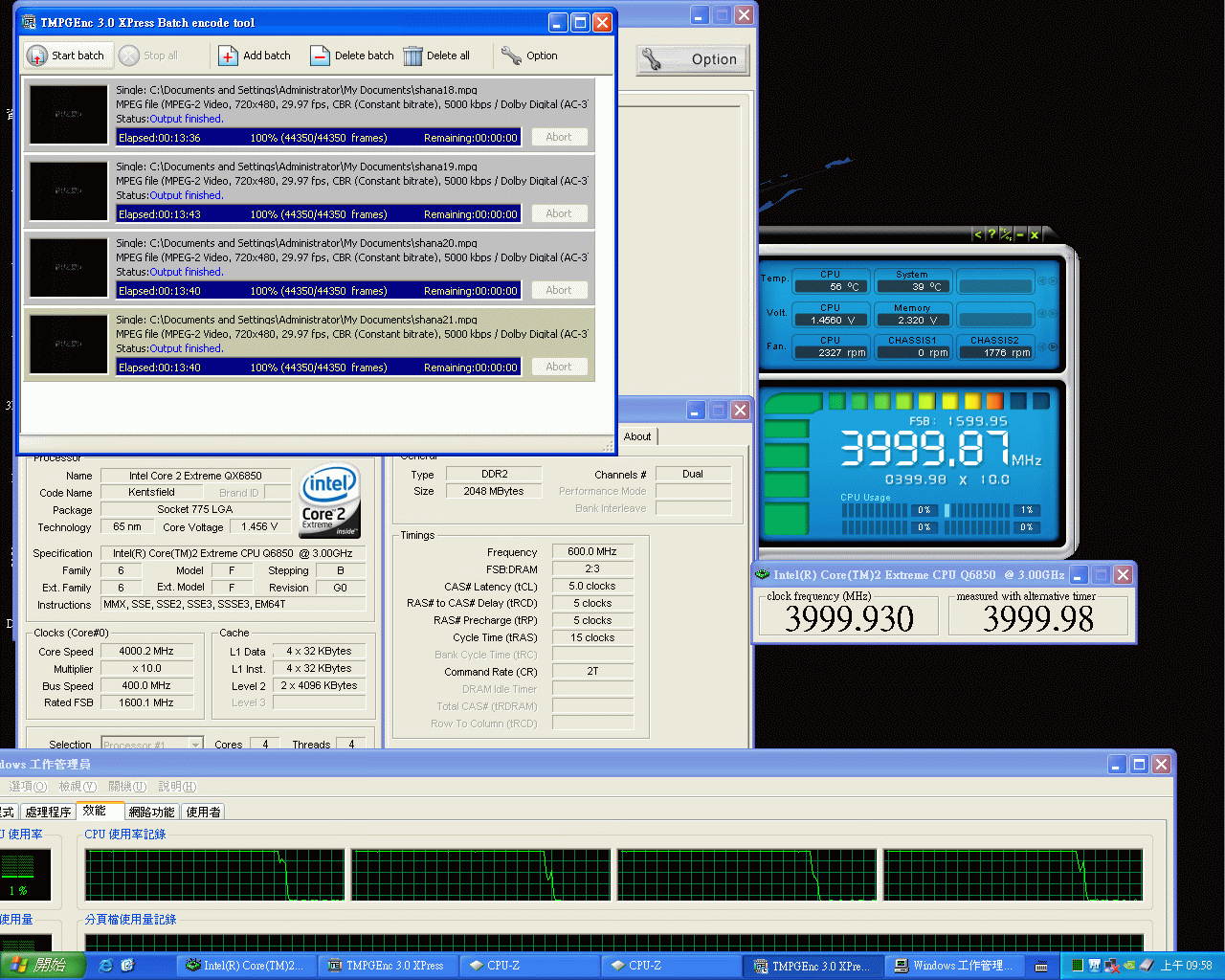Viewport: 1225px width, 980px height.
Task: Click Delete batch in the toolbar
Action: [x=352, y=56]
